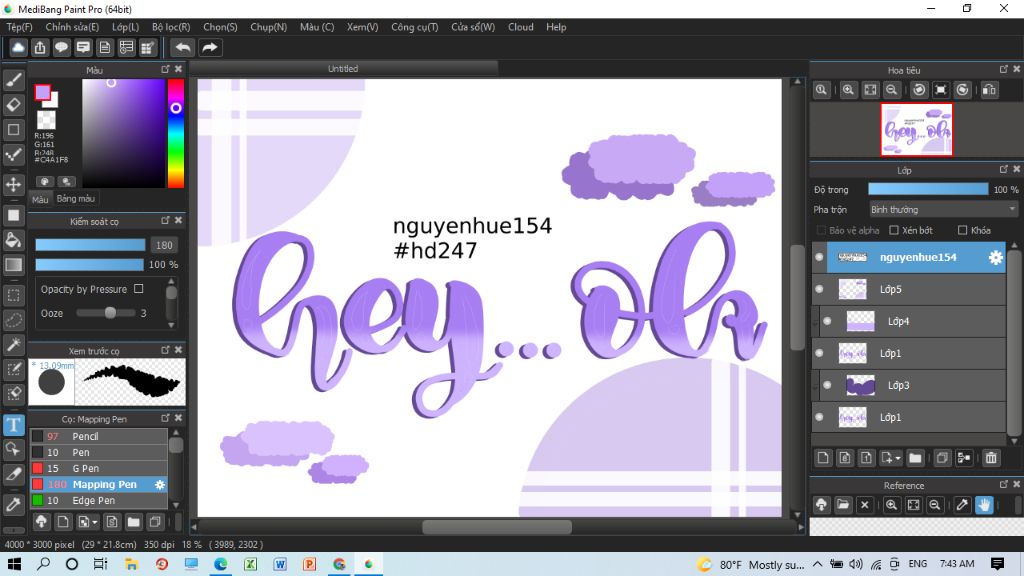Click the foreground purple color swatch
This screenshot has height=576, width=1024.
coord(42,93)
